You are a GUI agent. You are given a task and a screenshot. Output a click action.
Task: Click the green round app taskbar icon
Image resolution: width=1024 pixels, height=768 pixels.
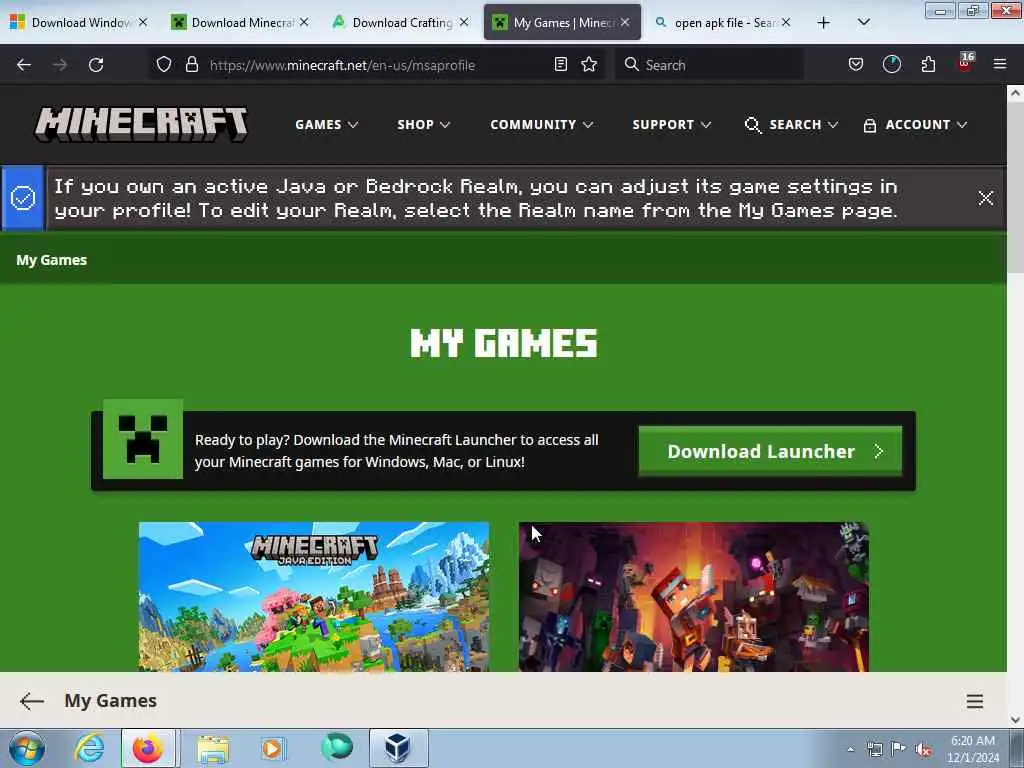tap(337, 748)
